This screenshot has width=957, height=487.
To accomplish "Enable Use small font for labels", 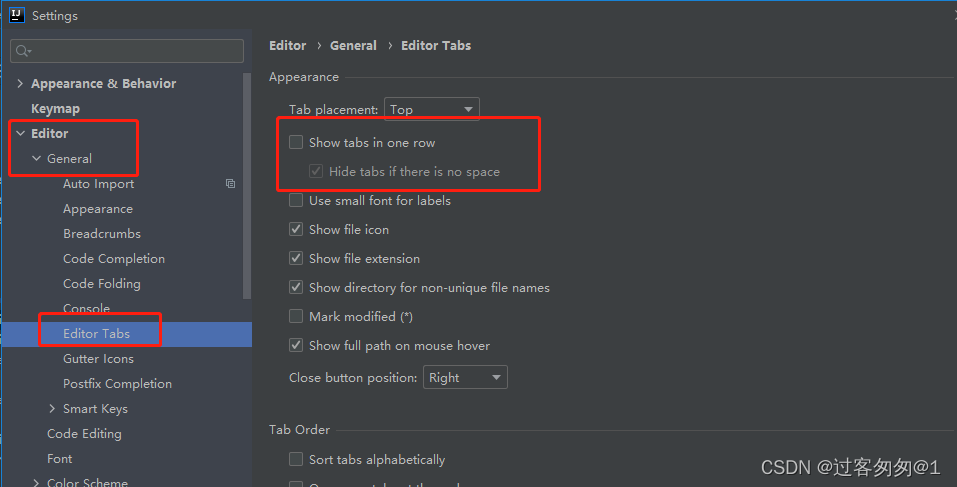I will click(296, 200).
